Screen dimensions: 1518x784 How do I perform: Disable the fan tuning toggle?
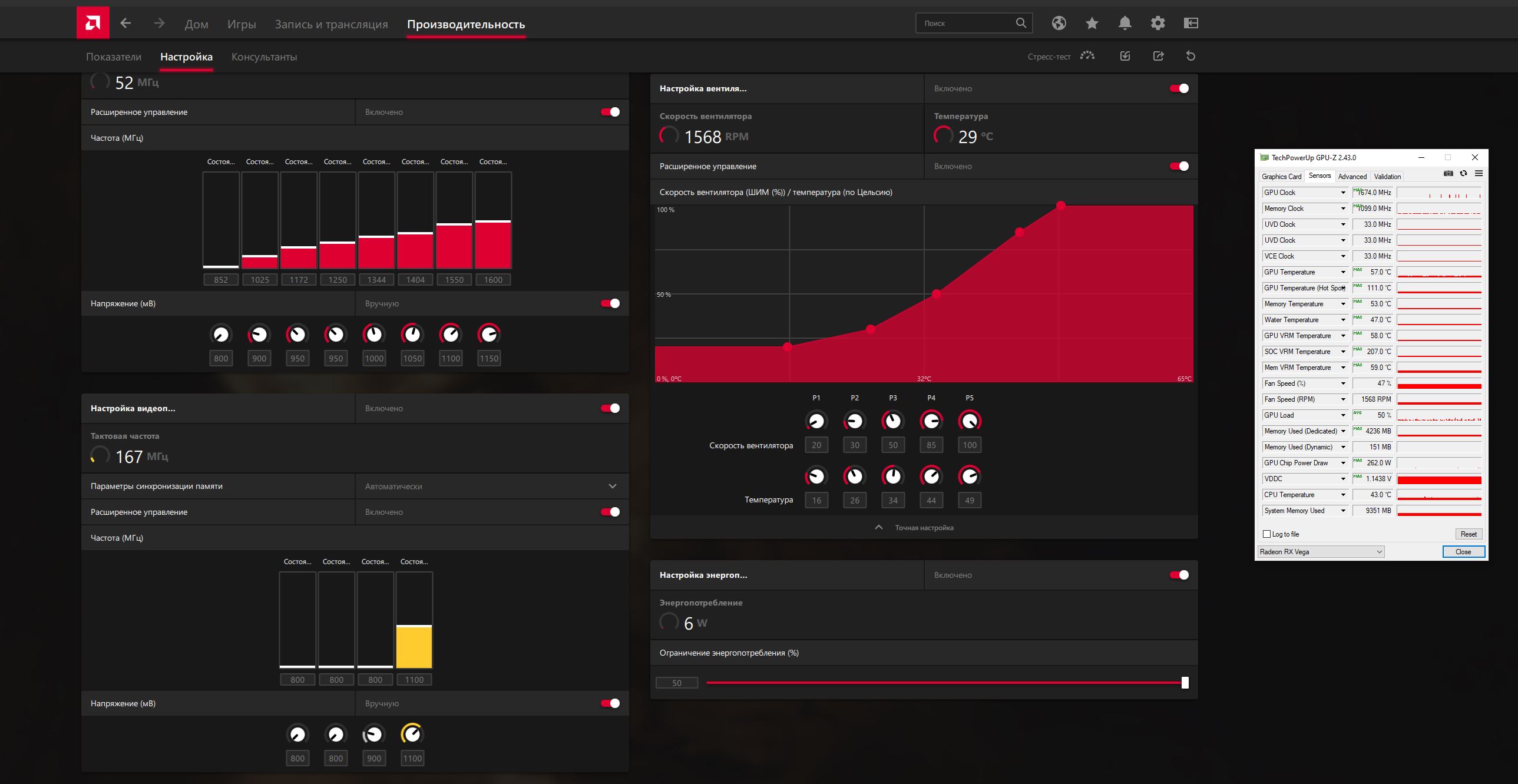point(1179,88)
